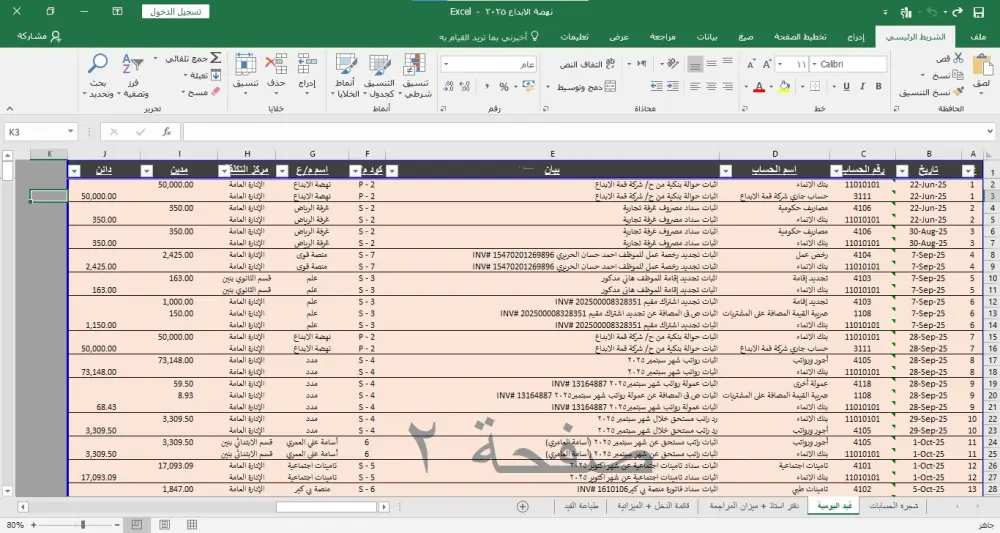Screen dimensions: 1000x533
Task: Open the Clear (مسح) eraser menu
Action: click(201, 92)
